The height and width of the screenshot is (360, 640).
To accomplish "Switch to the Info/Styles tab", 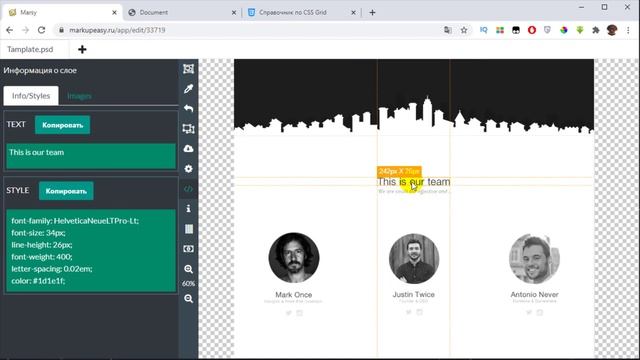I will [31, 96].
